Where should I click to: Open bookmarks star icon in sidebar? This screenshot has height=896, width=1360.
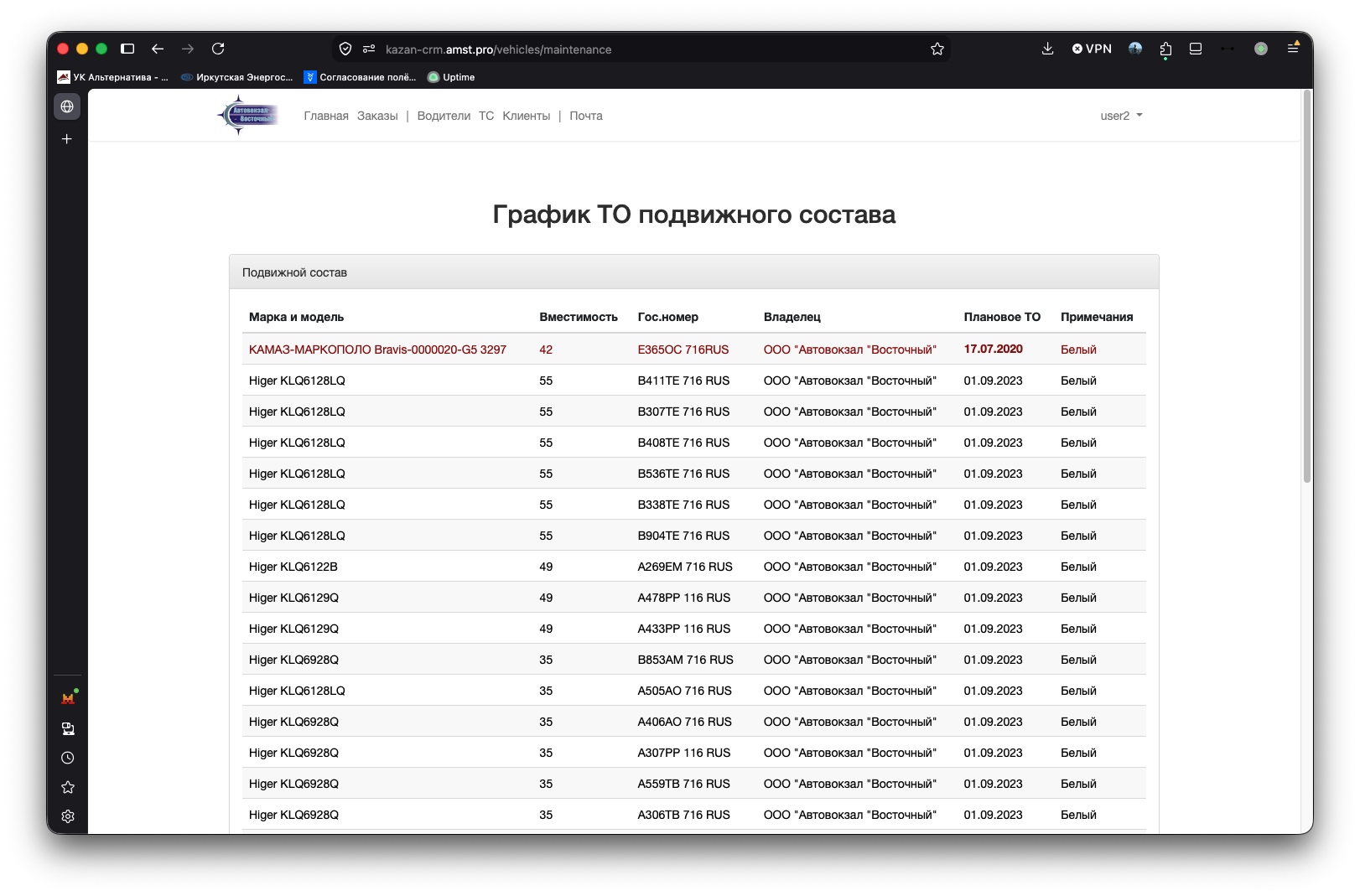(x=68, y=787)
